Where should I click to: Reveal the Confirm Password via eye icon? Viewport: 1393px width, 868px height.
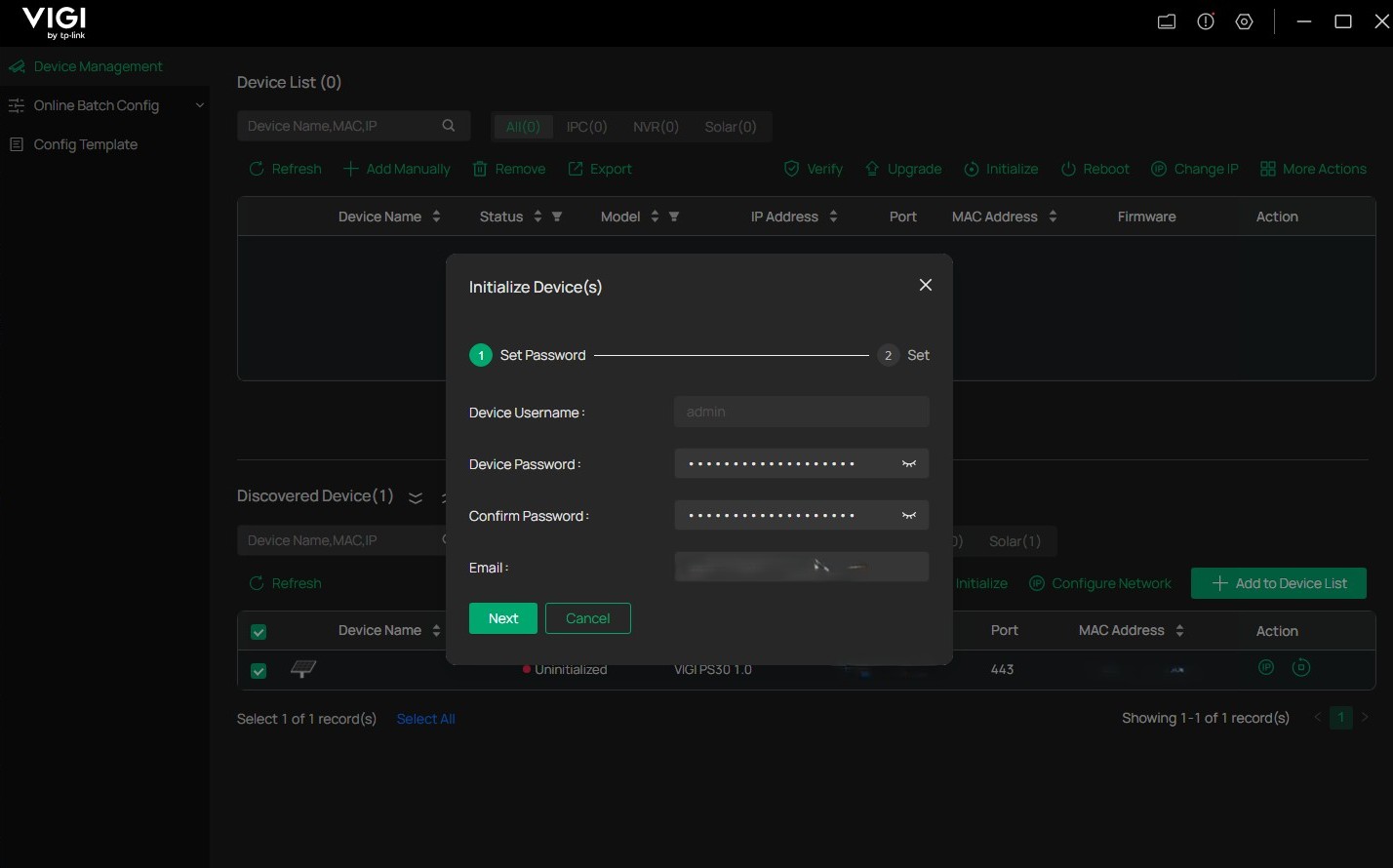909,515
